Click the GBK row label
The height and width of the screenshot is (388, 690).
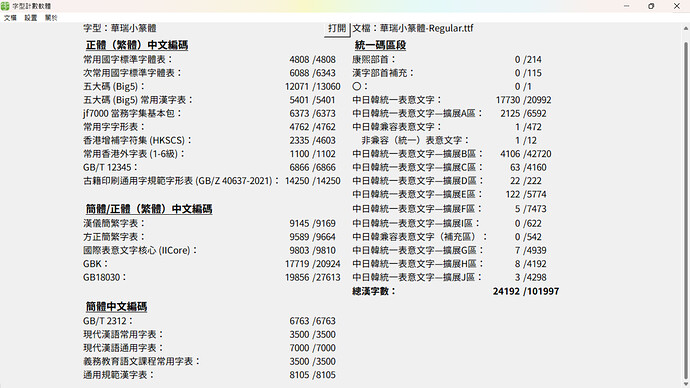coord(95,264)
